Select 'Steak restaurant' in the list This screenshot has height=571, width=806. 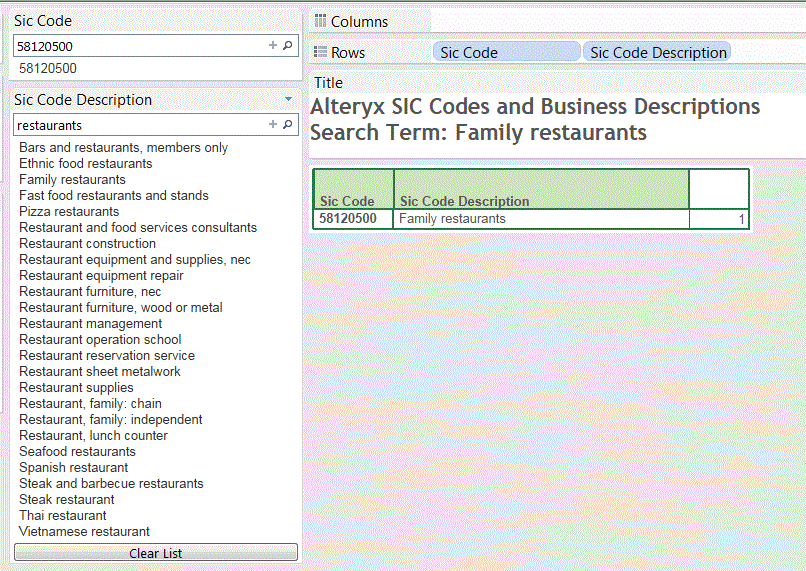coord(67,499)
